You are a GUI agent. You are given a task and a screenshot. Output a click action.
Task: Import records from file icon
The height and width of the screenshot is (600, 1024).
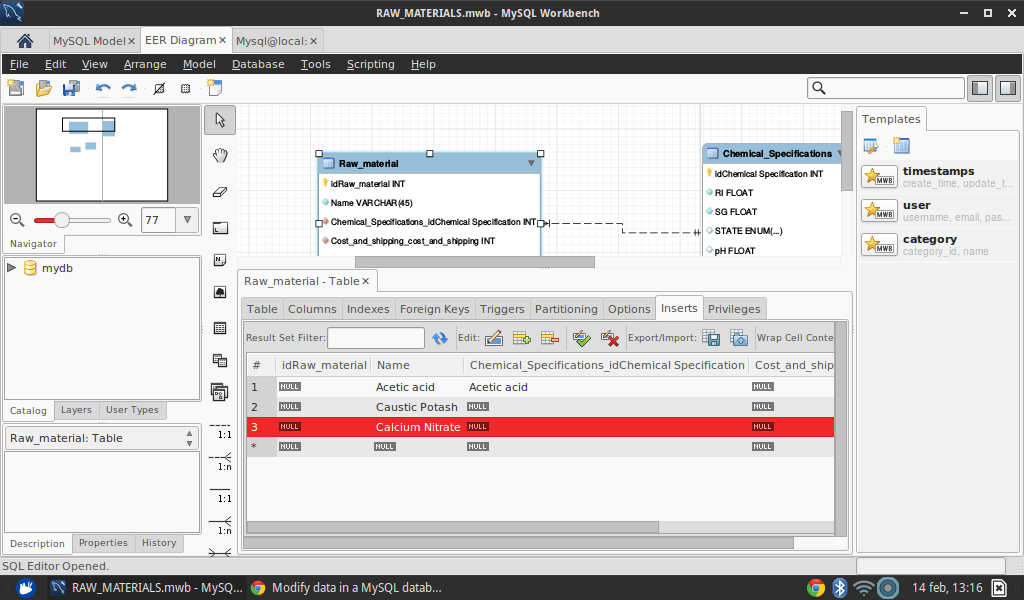tap(739, 338)
